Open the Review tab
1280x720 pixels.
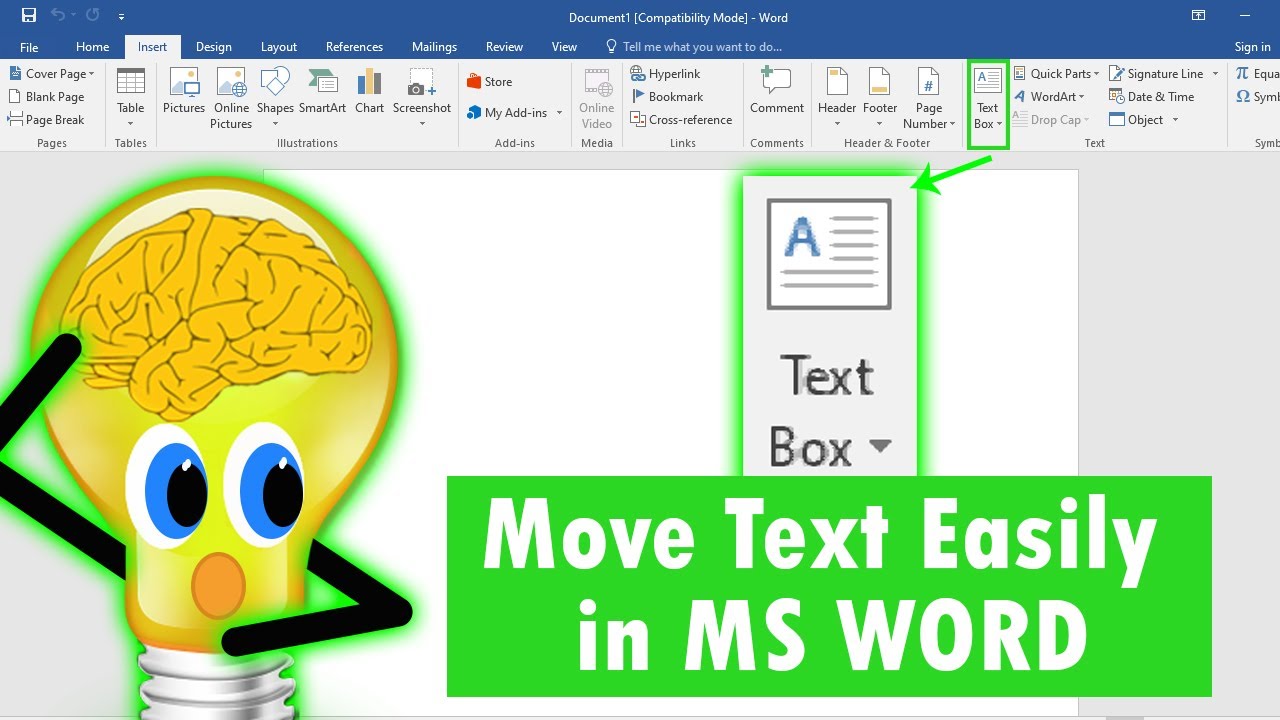point(504,47)
